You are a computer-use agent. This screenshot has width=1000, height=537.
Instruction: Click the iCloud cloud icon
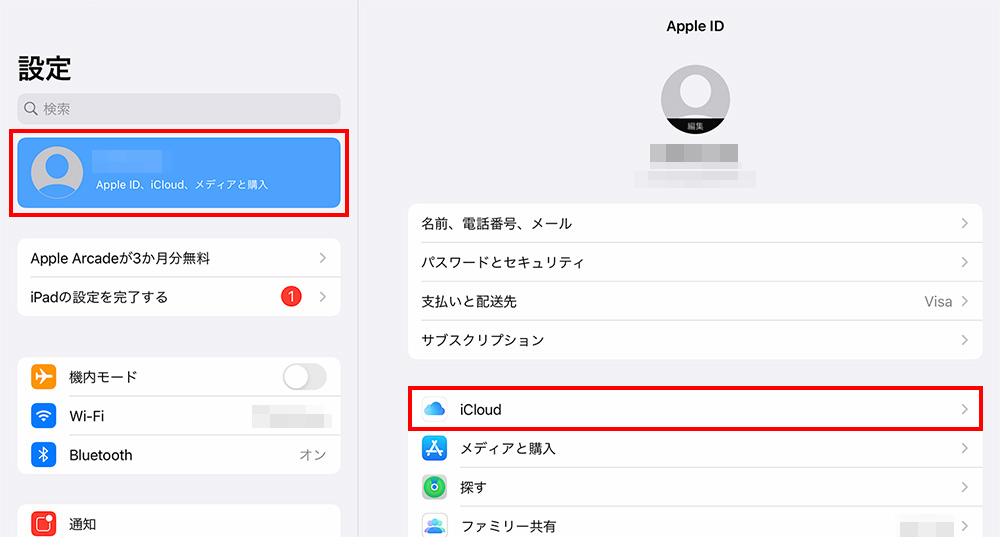coord(434,409)
